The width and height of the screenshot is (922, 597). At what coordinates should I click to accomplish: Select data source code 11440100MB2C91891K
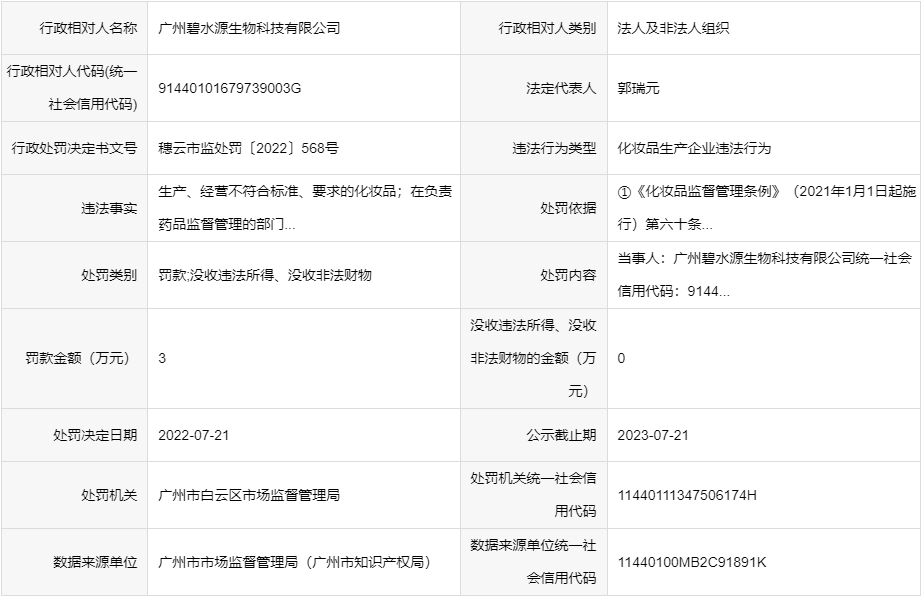click(x=692, y=562)
